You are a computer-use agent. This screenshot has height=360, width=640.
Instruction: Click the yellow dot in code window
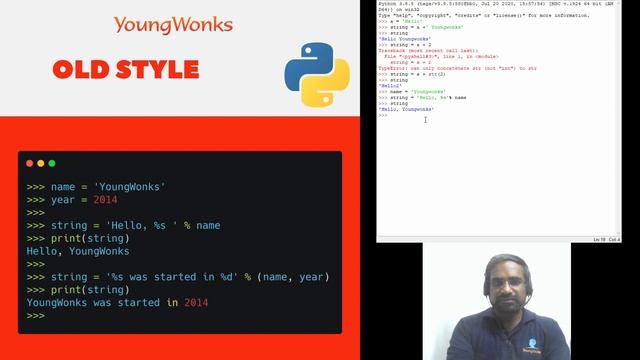(x=41, y=163)
